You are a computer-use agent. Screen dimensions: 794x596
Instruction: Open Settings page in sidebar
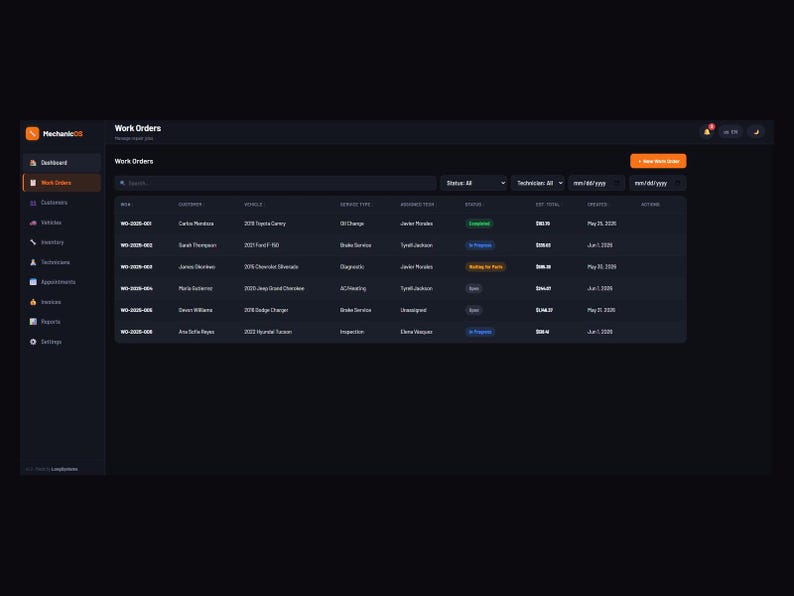tap(62, 342)
